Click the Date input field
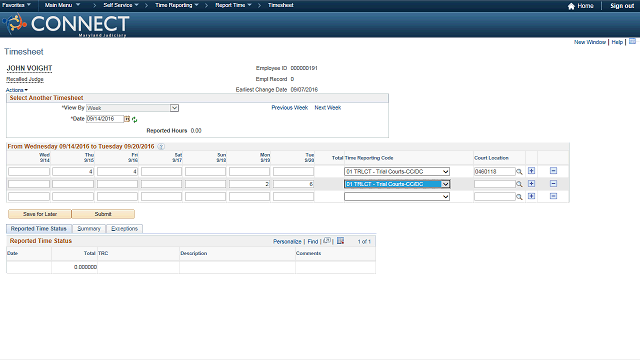640x360 pixels. click(105, 119)
